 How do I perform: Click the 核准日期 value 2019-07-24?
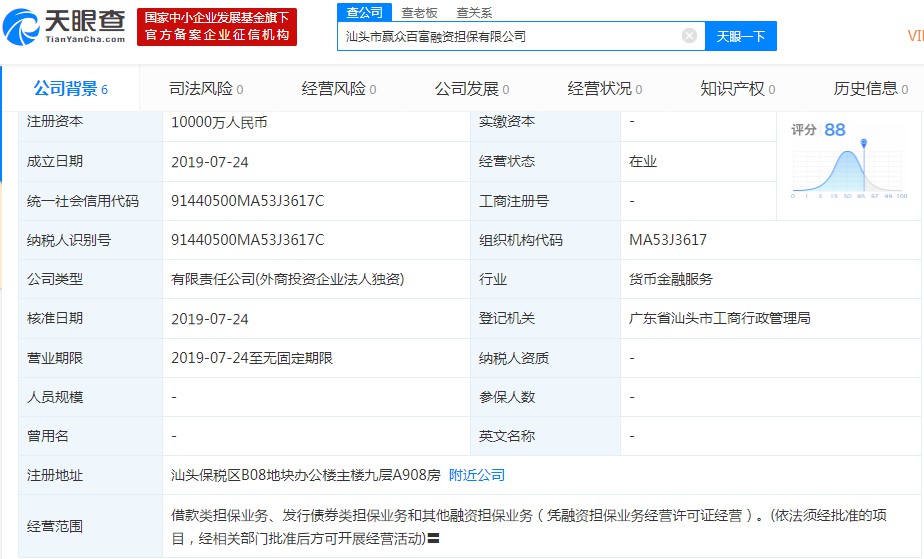[x=210, y=319]
